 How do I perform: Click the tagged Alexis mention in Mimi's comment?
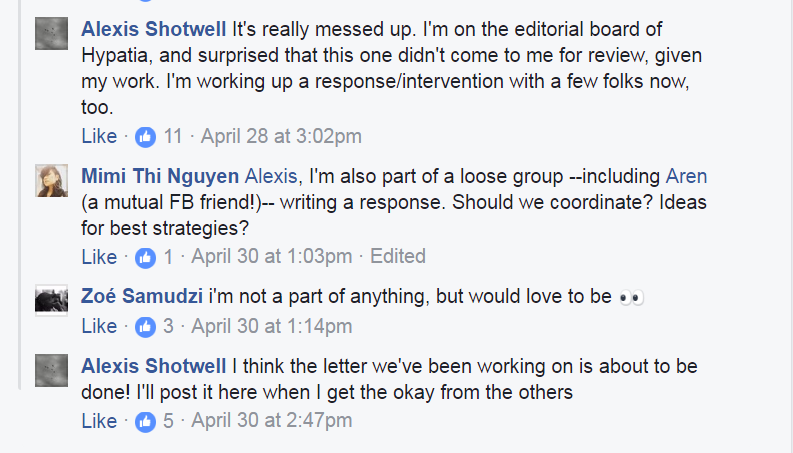pyautogui.click(x=271, y=177)
